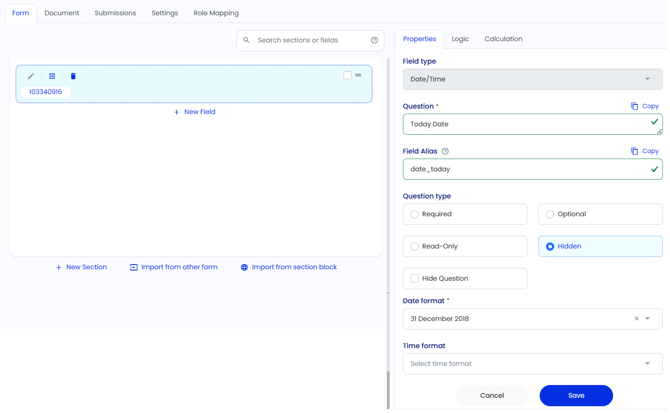The width and height of the screenshot is (670, 413).
Task: Open the Select time format dropdown
Action: pyautogui.click(x=532, y=364)
